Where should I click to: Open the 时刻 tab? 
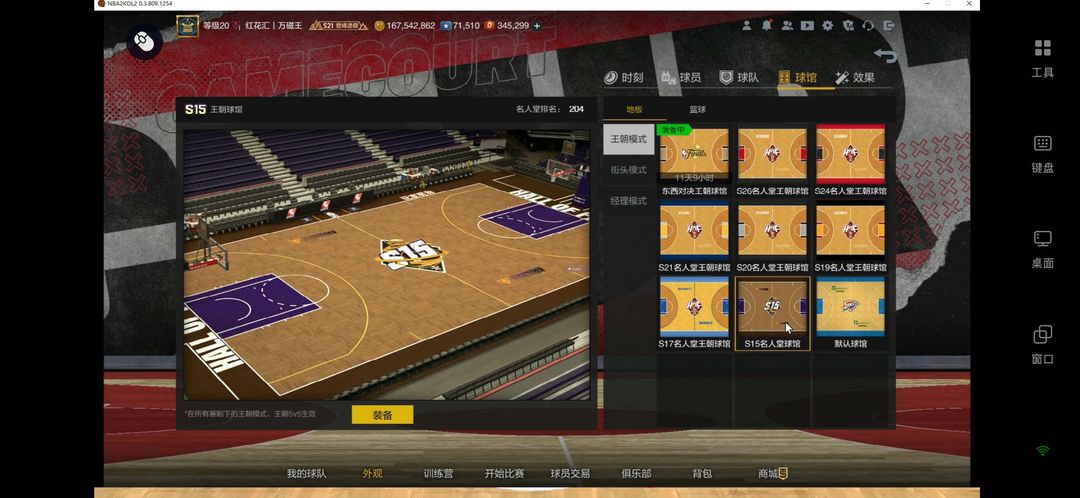point(624,78)
